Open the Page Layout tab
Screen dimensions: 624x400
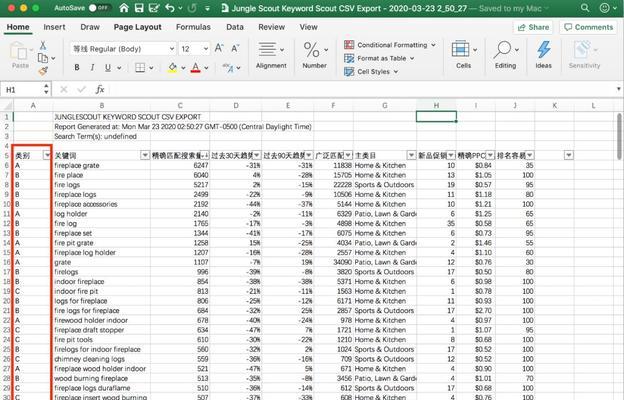[137, 27]
